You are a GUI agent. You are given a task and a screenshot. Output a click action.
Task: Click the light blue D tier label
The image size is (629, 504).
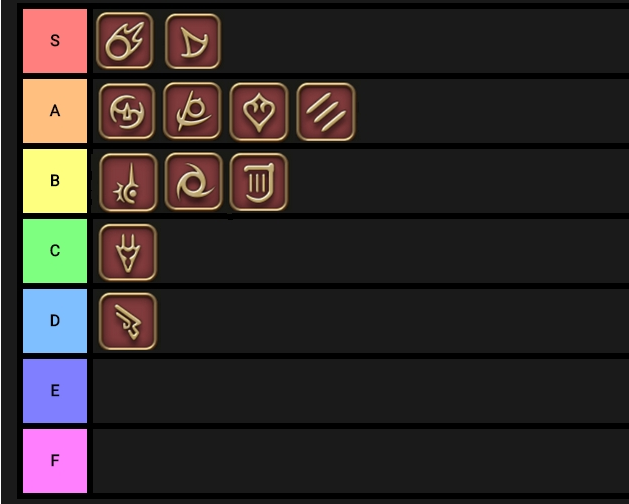(55, 321)
